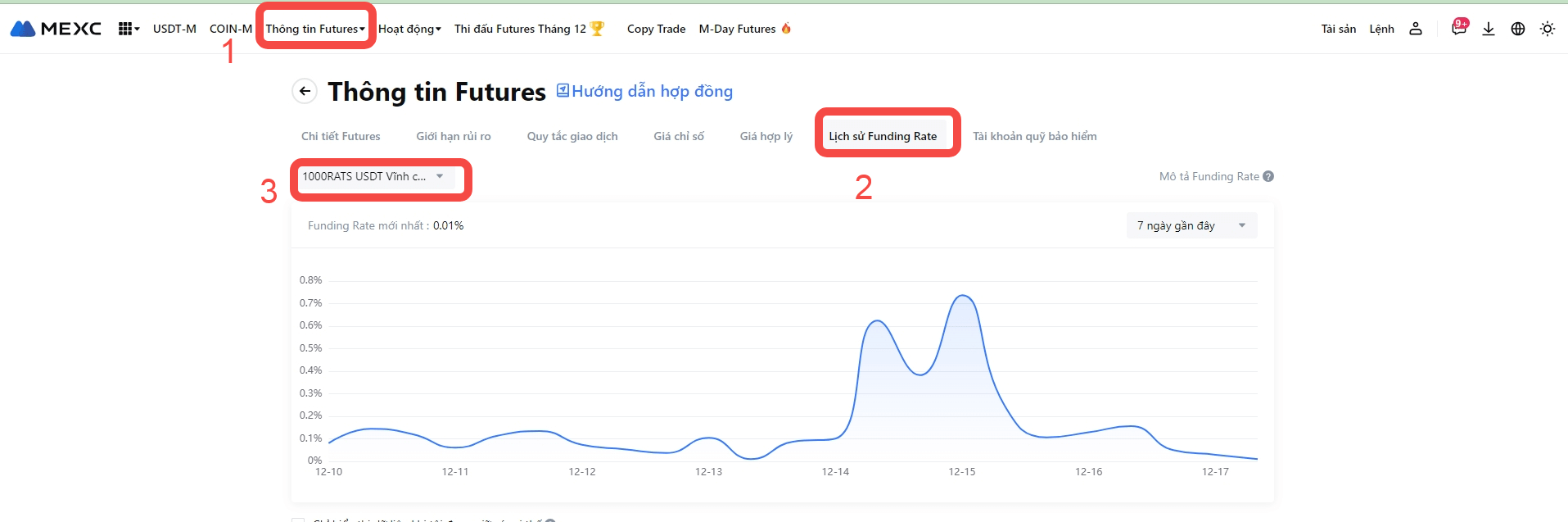Click the download app icon
Viewport: 1568px width, 522px height.
point(1489,29)
